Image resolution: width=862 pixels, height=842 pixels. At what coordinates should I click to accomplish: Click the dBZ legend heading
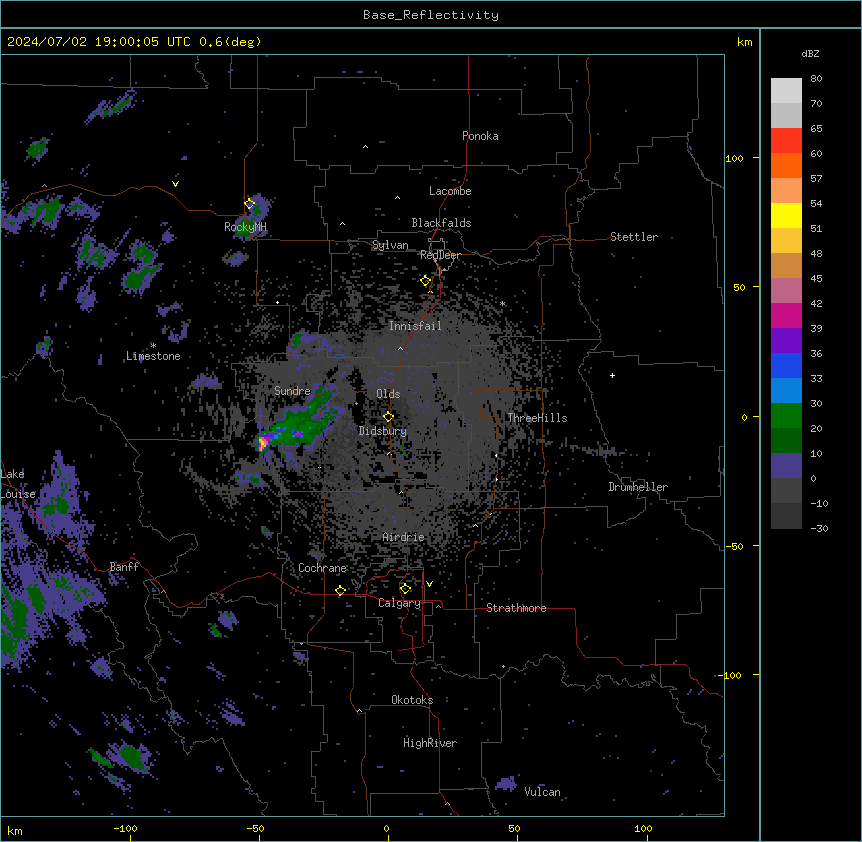[810, 54]
